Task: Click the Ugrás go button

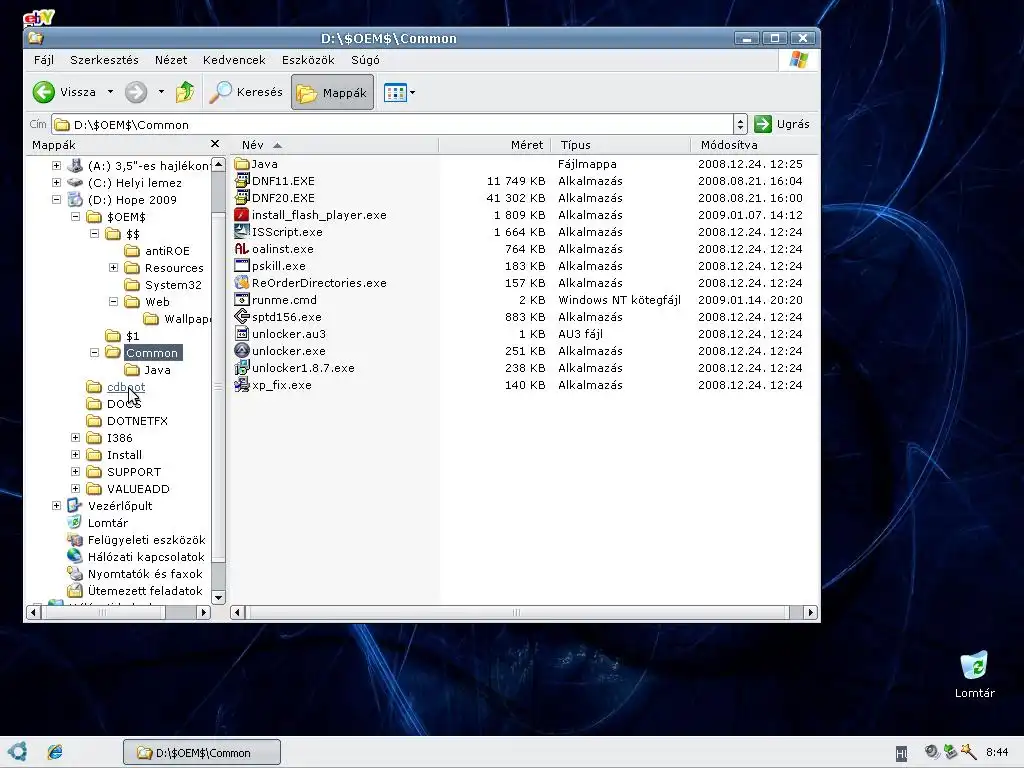Action: (x=782, y=124)
